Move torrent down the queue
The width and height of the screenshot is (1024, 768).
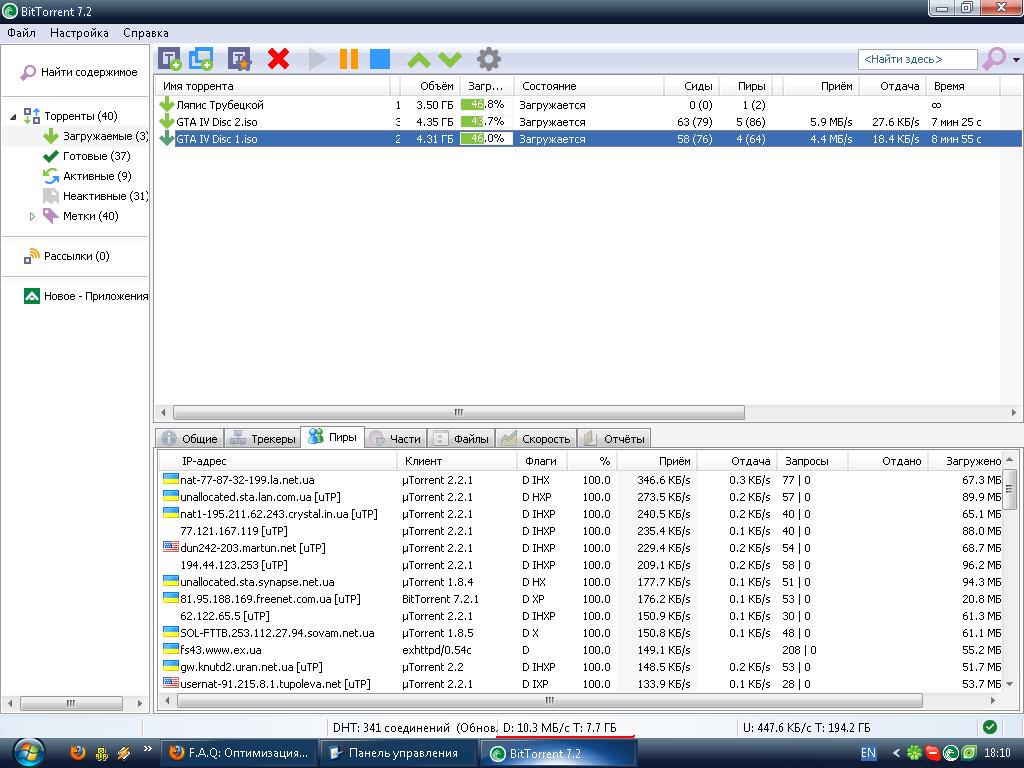coord(450,60)
